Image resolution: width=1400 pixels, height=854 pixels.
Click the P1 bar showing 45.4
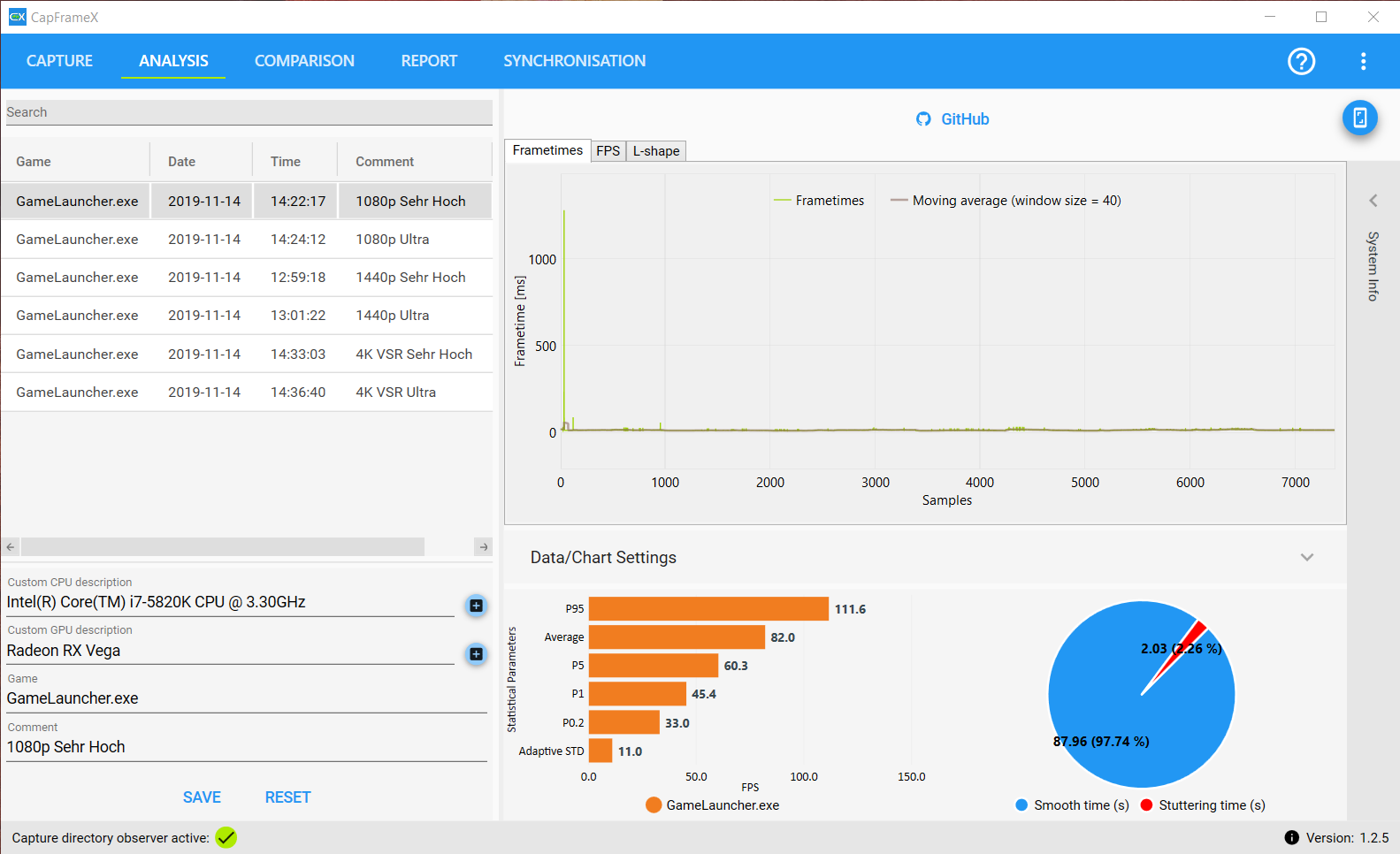[638, 694]
